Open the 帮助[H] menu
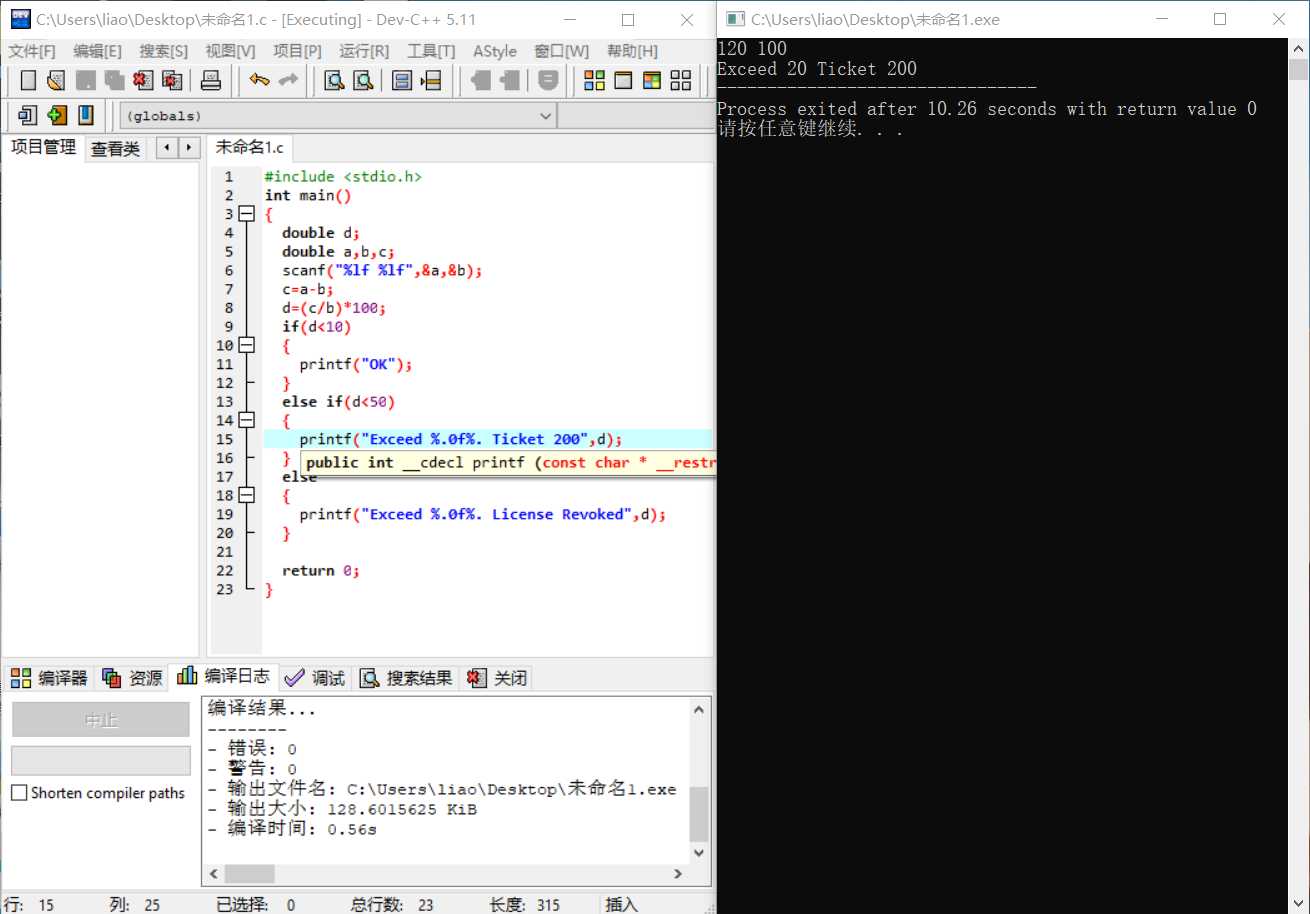 tap(632, 51)
